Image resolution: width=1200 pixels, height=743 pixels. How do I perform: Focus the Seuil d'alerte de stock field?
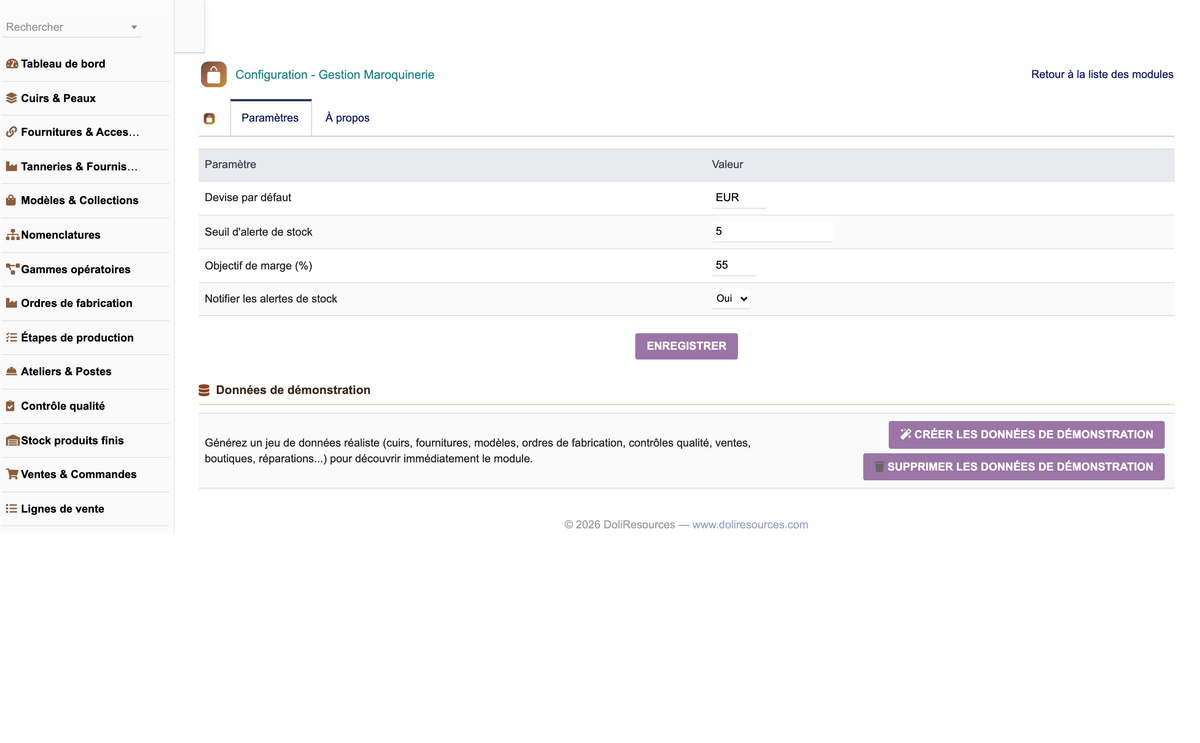tap(772, 232)
